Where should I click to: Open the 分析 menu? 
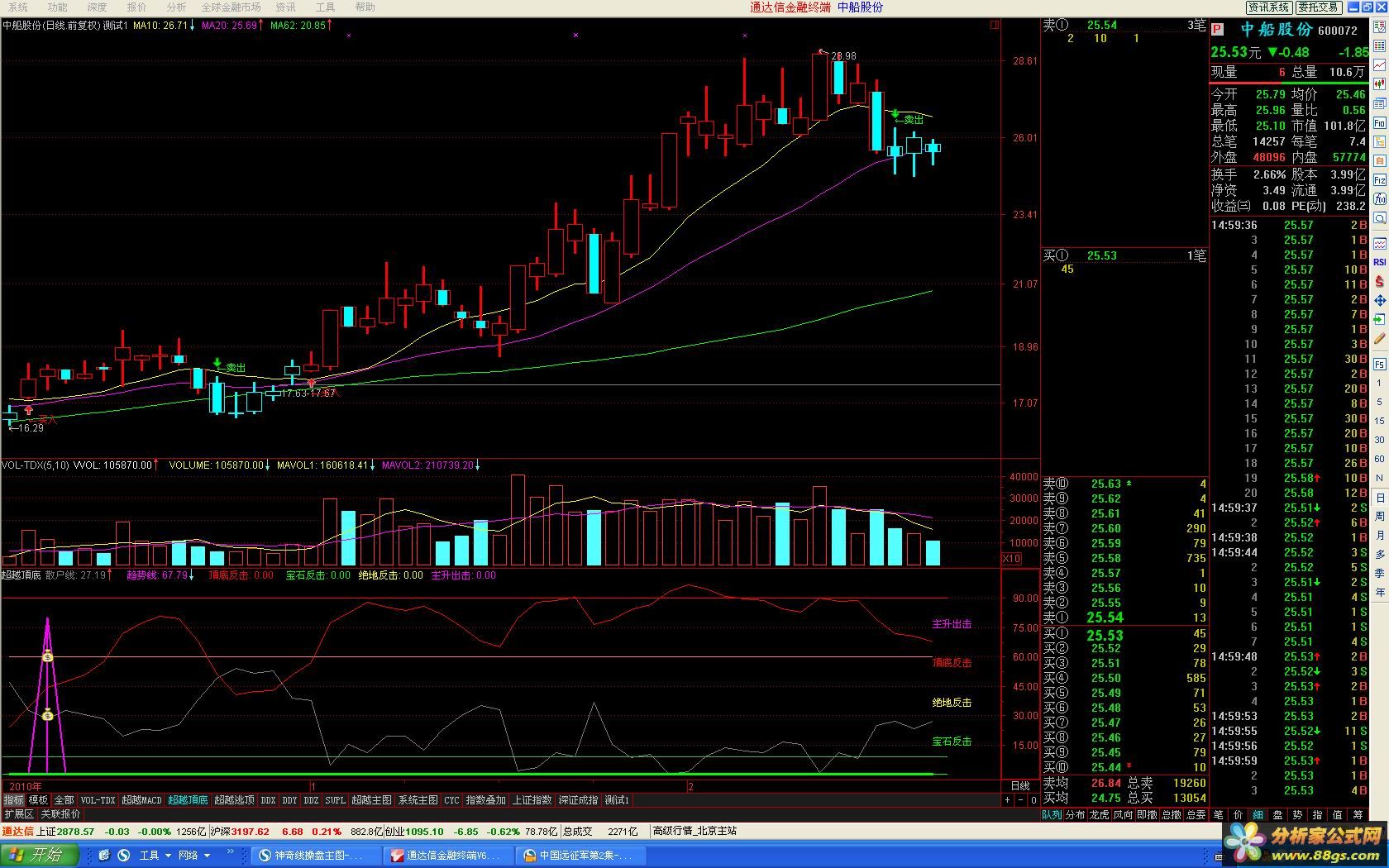coord(177,7)
